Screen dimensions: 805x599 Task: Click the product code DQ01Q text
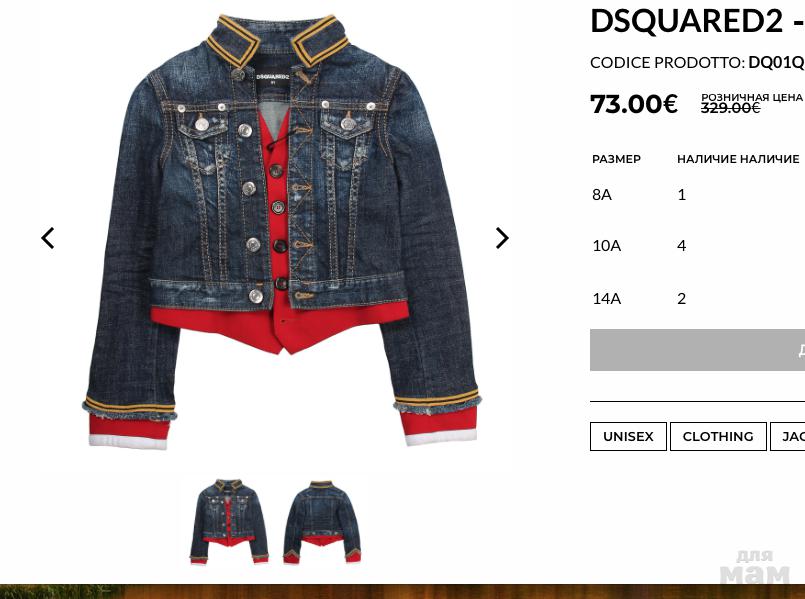coord(776,63)
